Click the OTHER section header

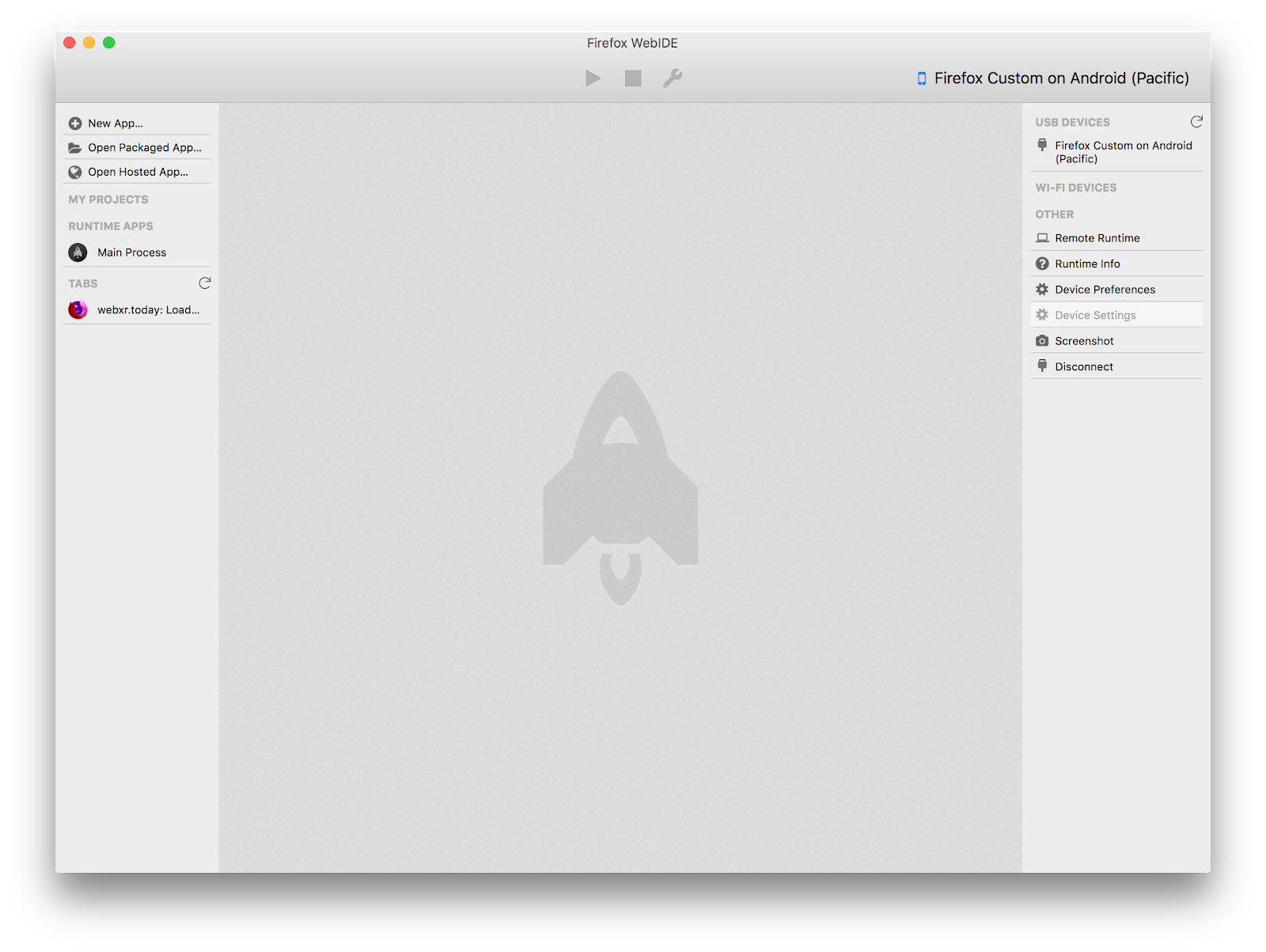pyautogui.click(x=1055, y=214)
